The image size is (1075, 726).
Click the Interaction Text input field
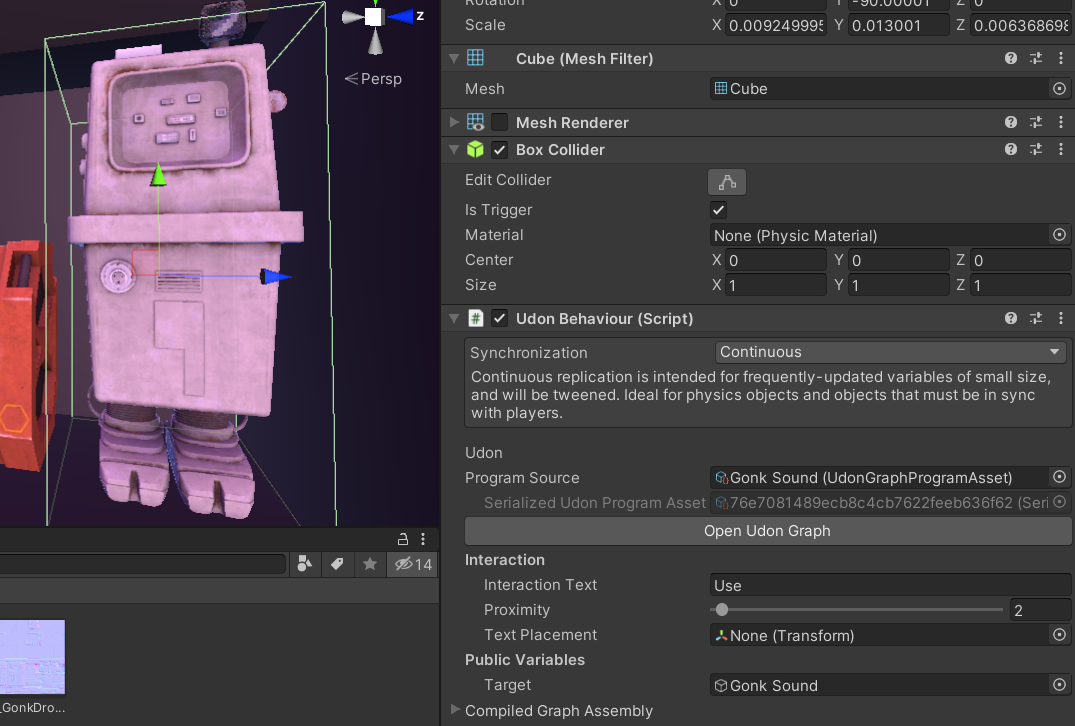tap(890, 585)
